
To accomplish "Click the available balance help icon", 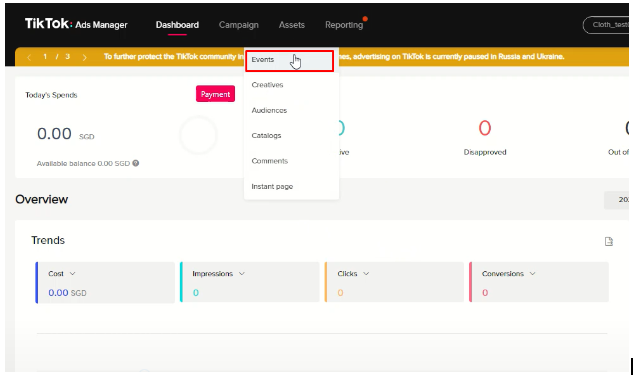I will click(x=136, y=163).
